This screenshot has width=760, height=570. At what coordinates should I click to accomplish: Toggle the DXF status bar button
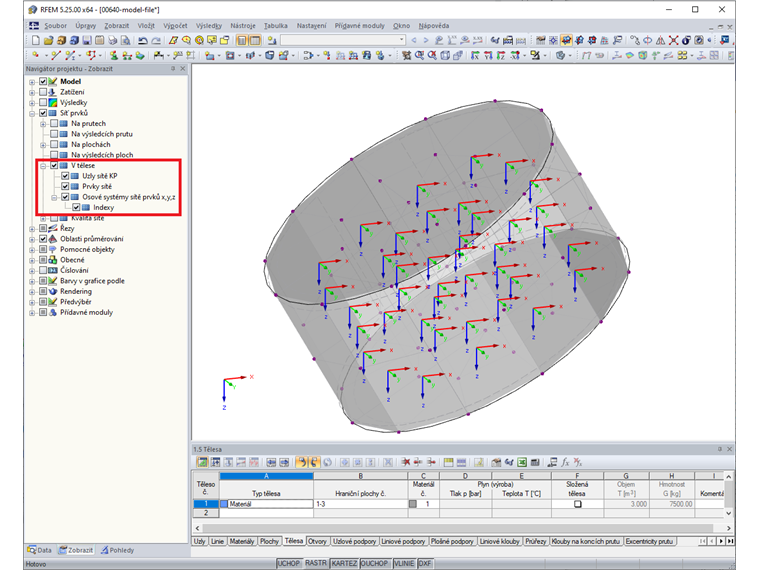tap(425, 563)
